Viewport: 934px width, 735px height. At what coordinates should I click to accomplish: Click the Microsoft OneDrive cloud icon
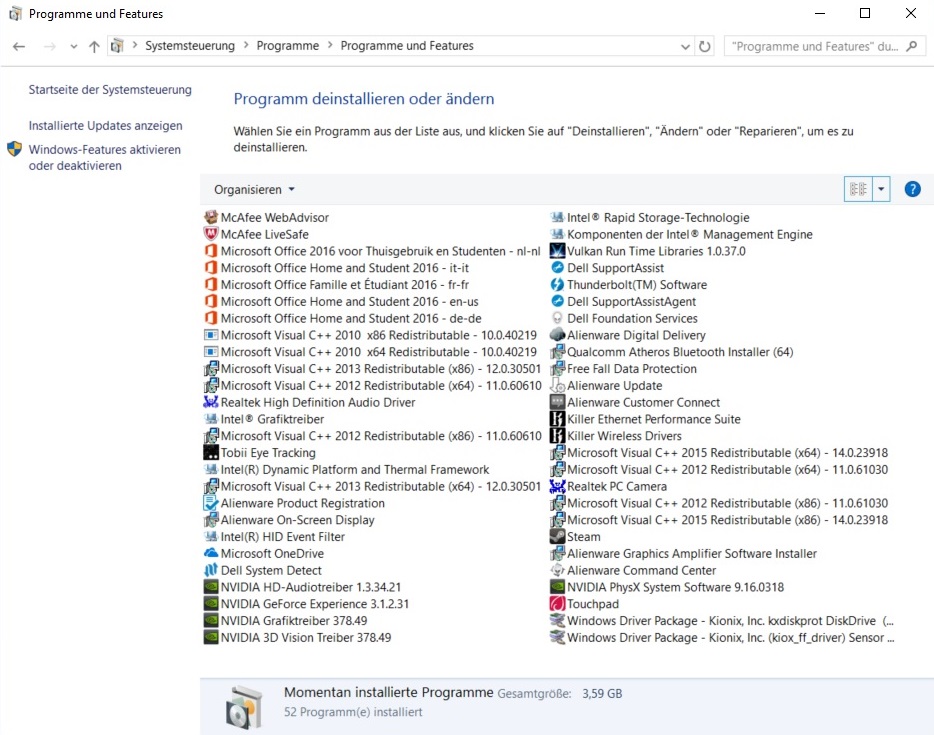click(211, 553)
